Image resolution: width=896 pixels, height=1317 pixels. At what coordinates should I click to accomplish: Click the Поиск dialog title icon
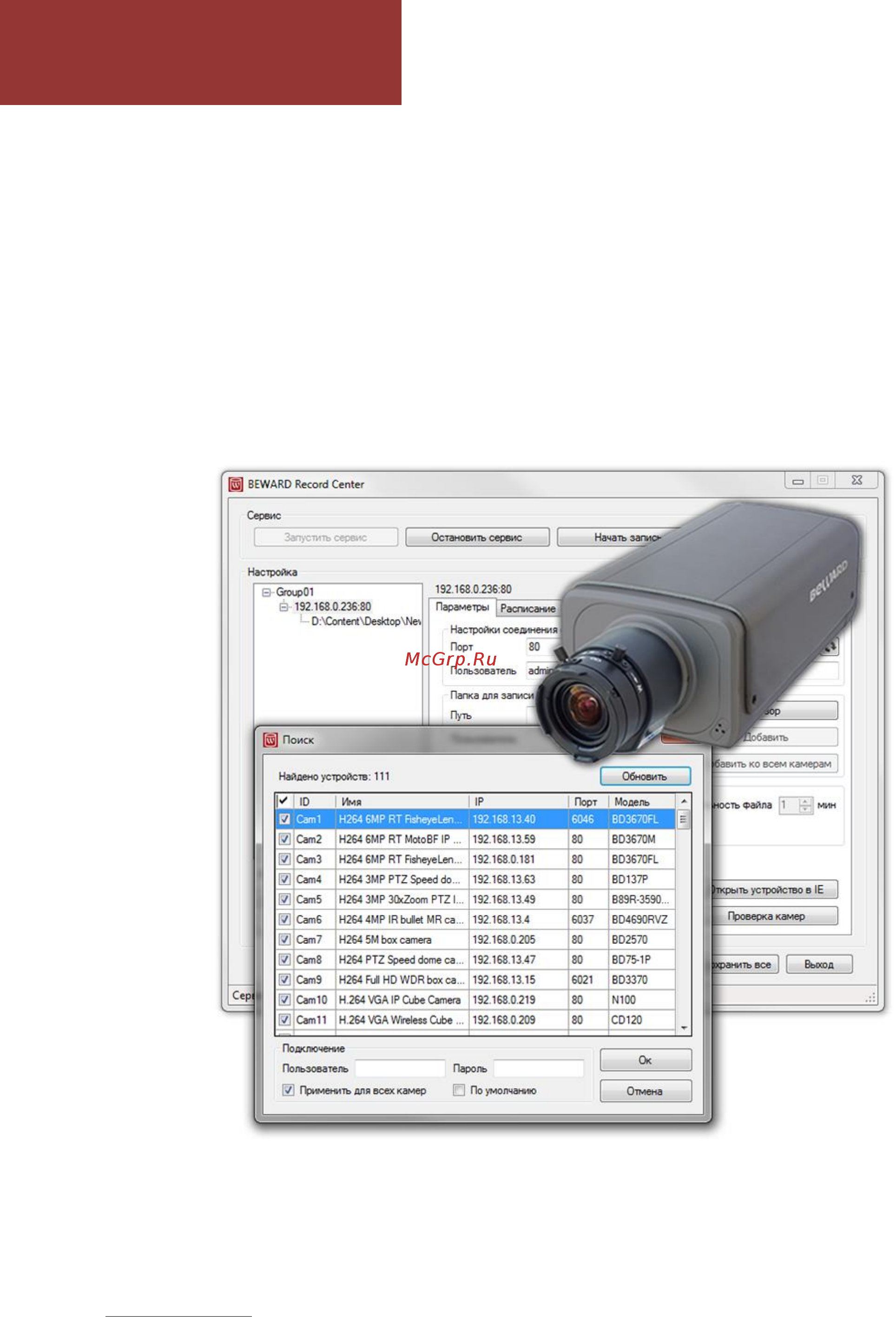click(x=270, y=739)
